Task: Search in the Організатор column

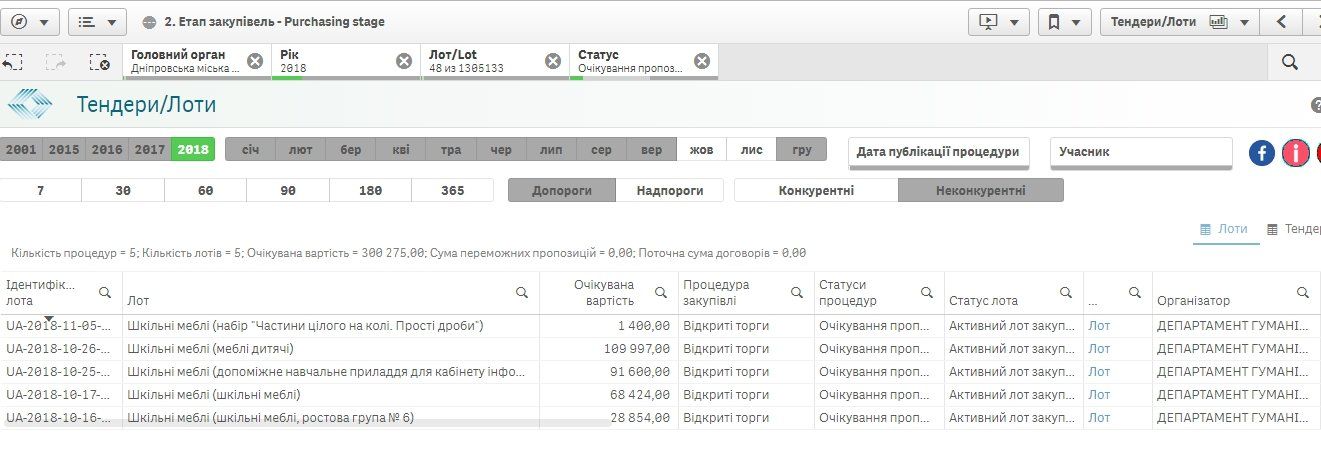Action: click(x=1303, y=292)
